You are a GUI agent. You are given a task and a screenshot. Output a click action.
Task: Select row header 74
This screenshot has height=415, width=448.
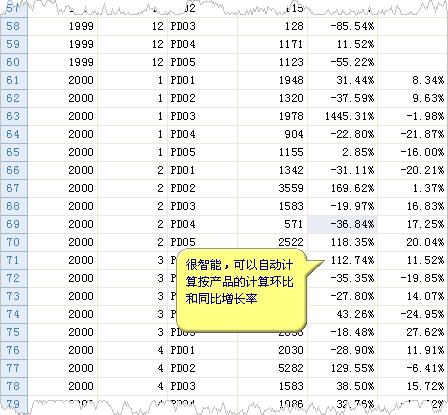(x=14, y=314)
